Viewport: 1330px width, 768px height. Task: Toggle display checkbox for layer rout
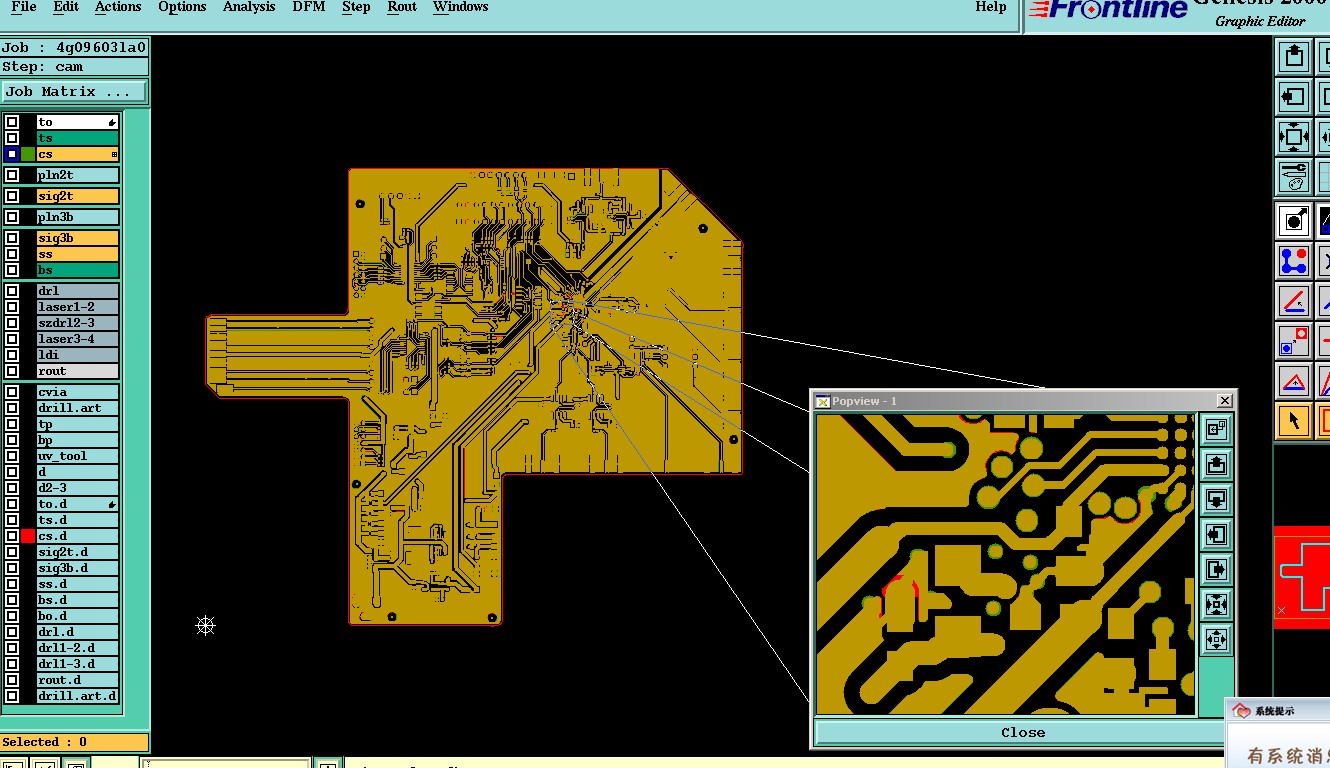[x=12, y=371]
